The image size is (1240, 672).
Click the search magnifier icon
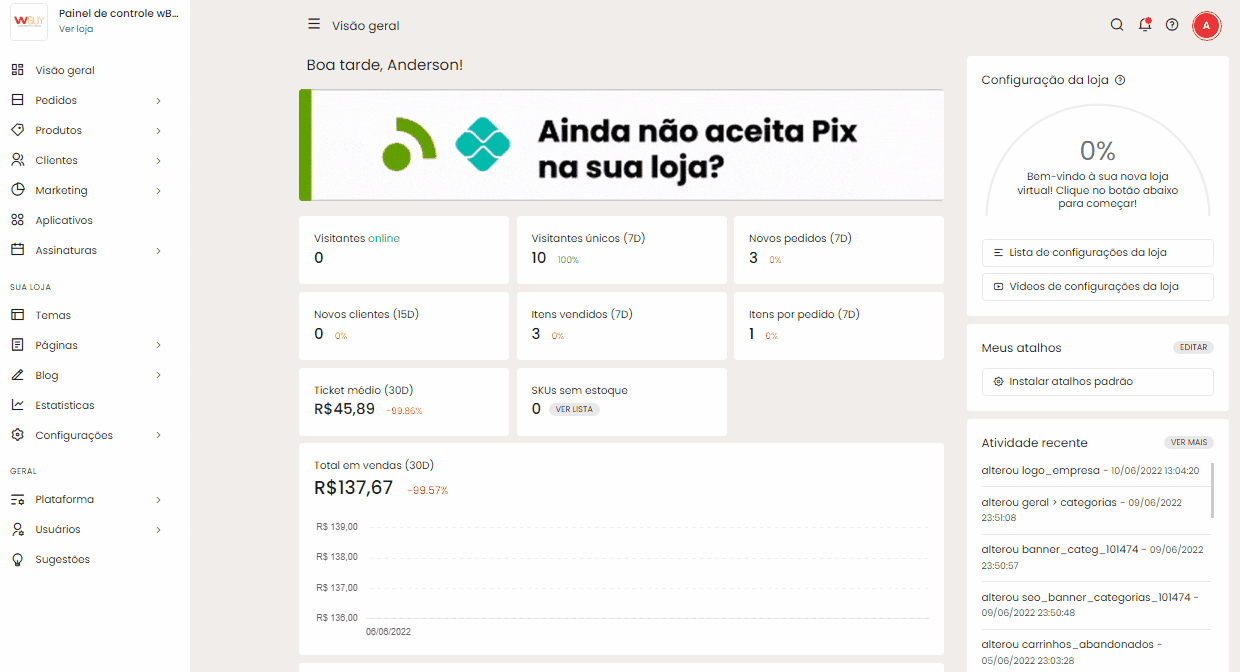(1117, 25)
